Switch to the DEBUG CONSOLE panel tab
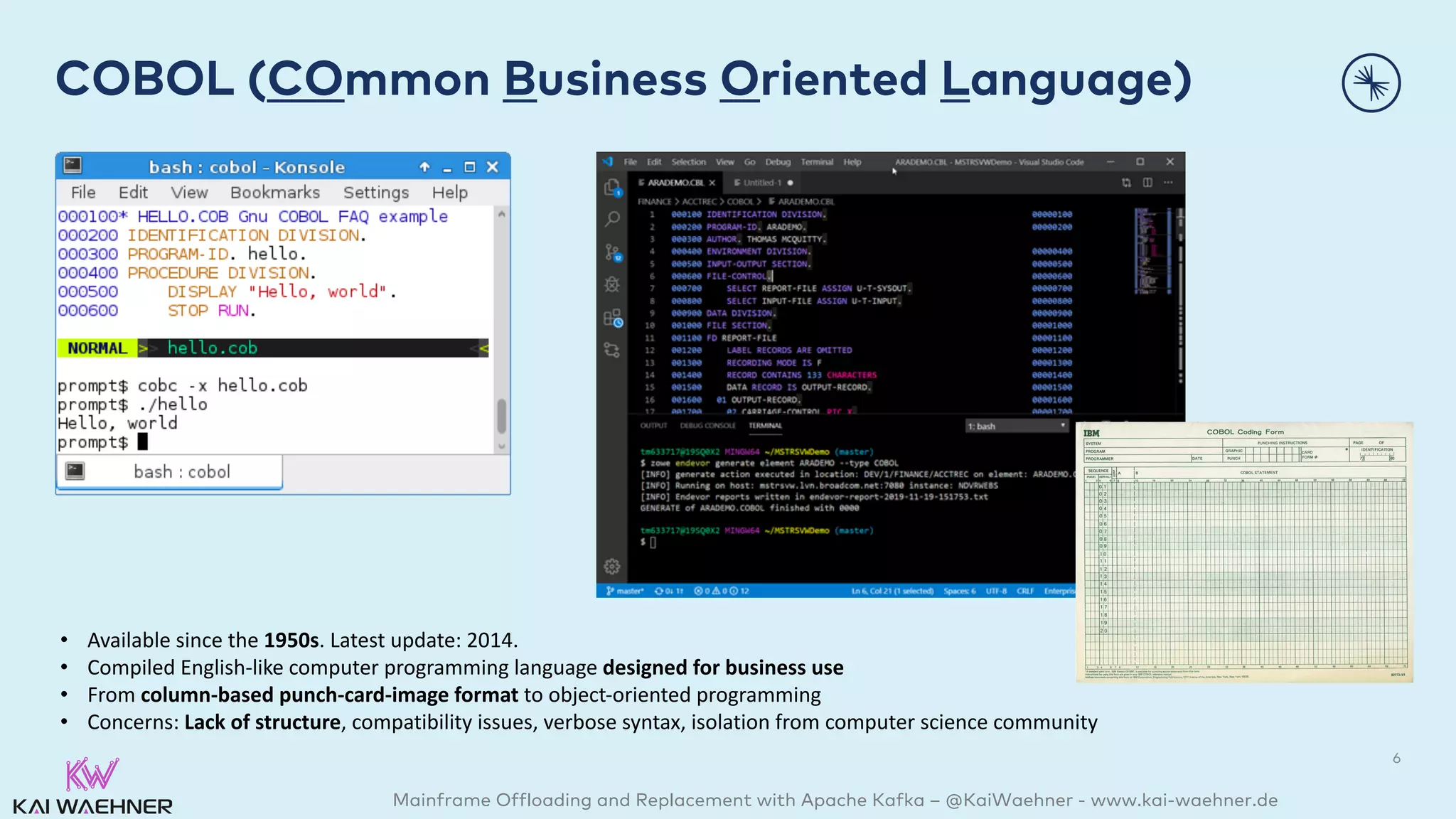This screenshot has height=819, width=1456. pos(707,426)
